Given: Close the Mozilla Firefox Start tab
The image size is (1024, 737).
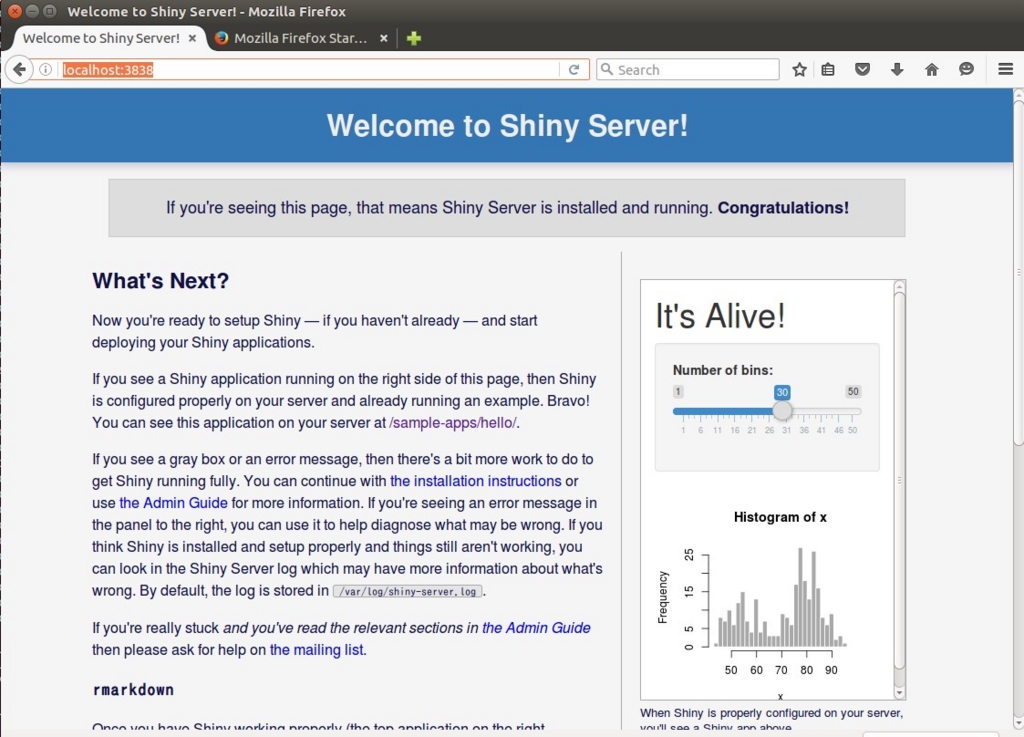Looking at the screenshot, I should pyautogui.click(x=384, y=39).
